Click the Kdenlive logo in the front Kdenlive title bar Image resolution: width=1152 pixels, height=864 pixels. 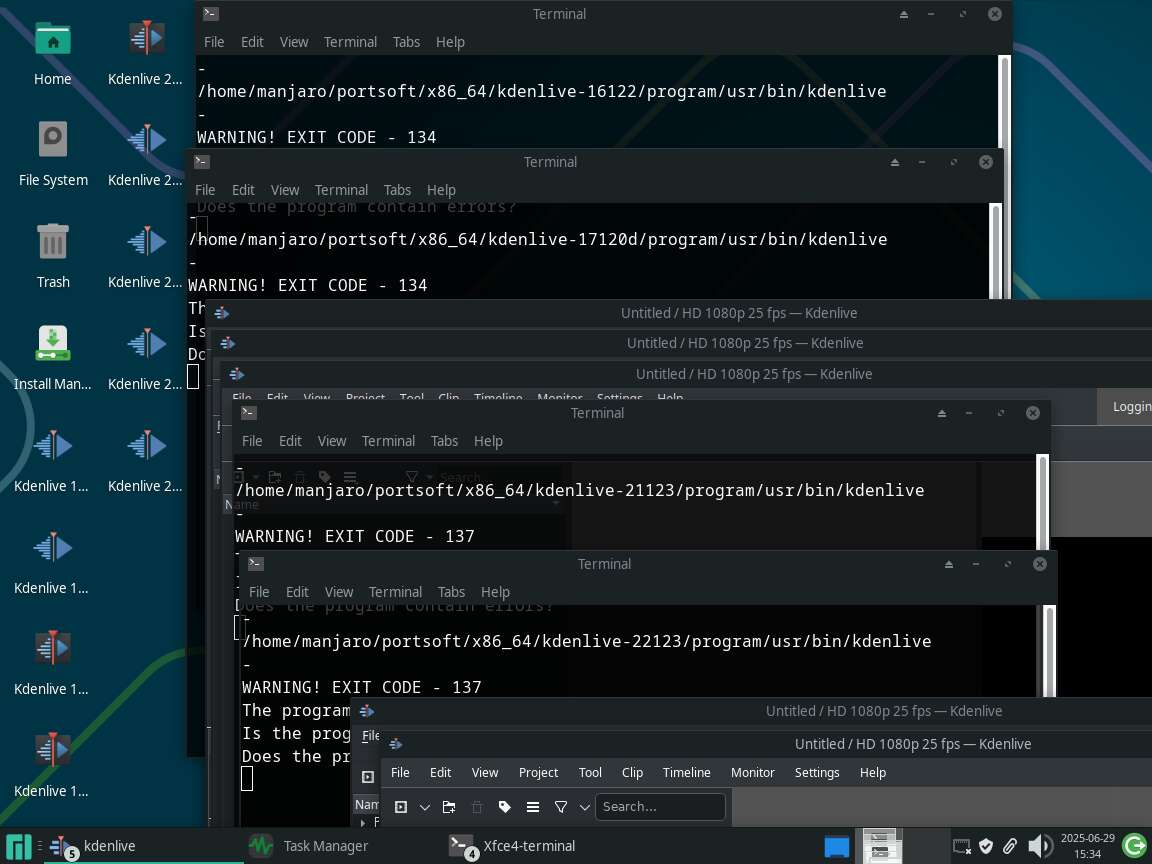pos(395,744)
